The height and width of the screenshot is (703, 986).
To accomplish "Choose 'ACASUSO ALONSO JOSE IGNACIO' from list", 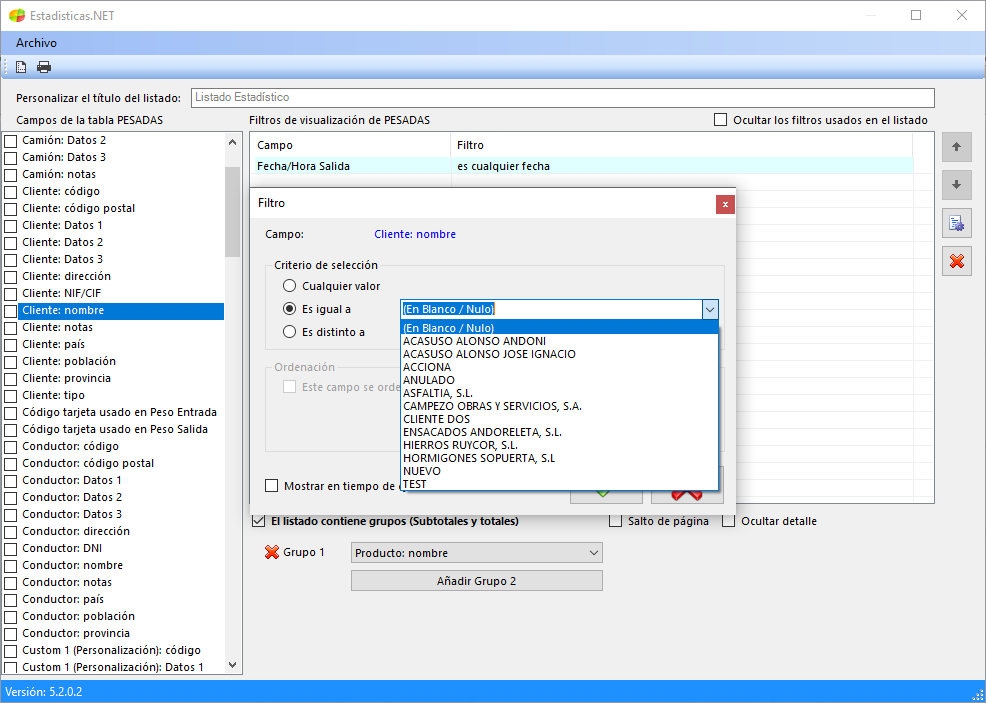I will 560,354.
